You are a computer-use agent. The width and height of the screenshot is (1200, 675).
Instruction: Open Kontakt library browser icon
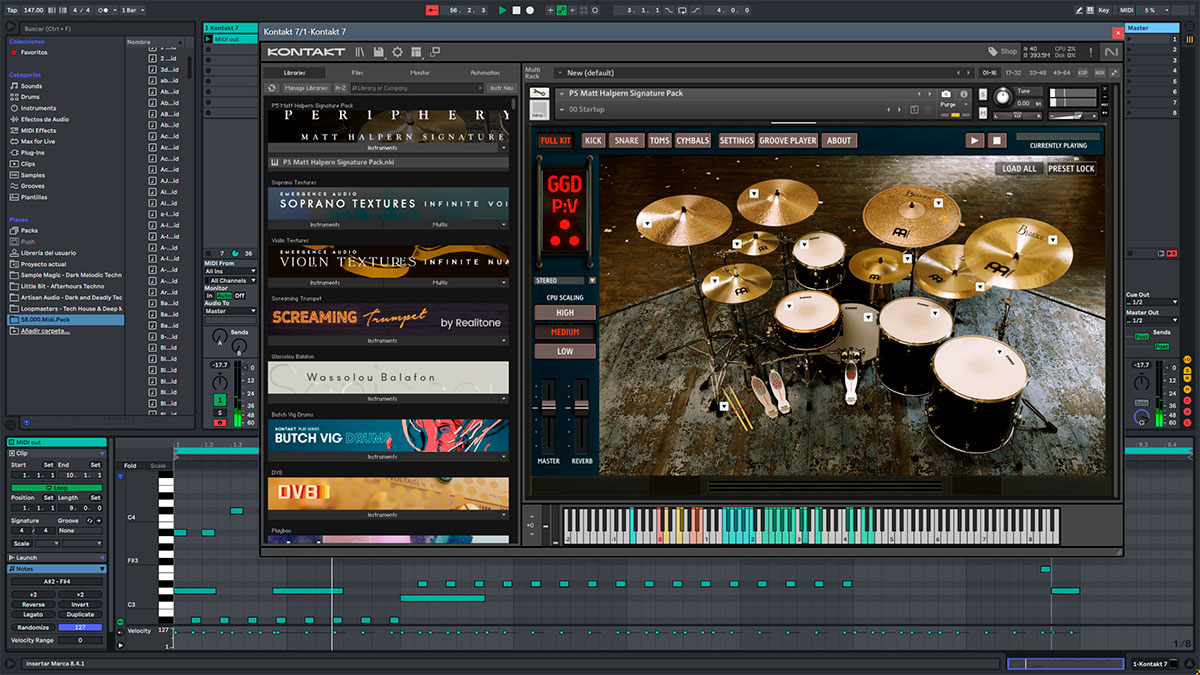(359, 51)
